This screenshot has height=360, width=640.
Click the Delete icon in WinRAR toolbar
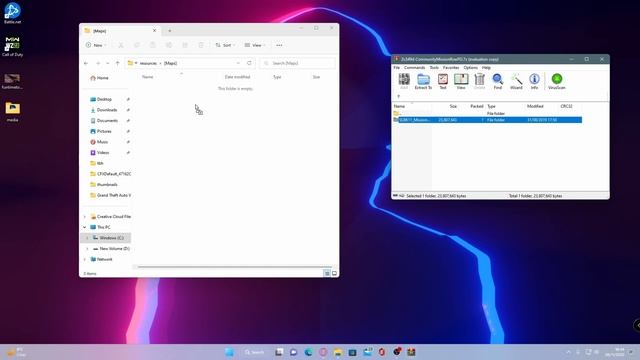tap(480, 81)
